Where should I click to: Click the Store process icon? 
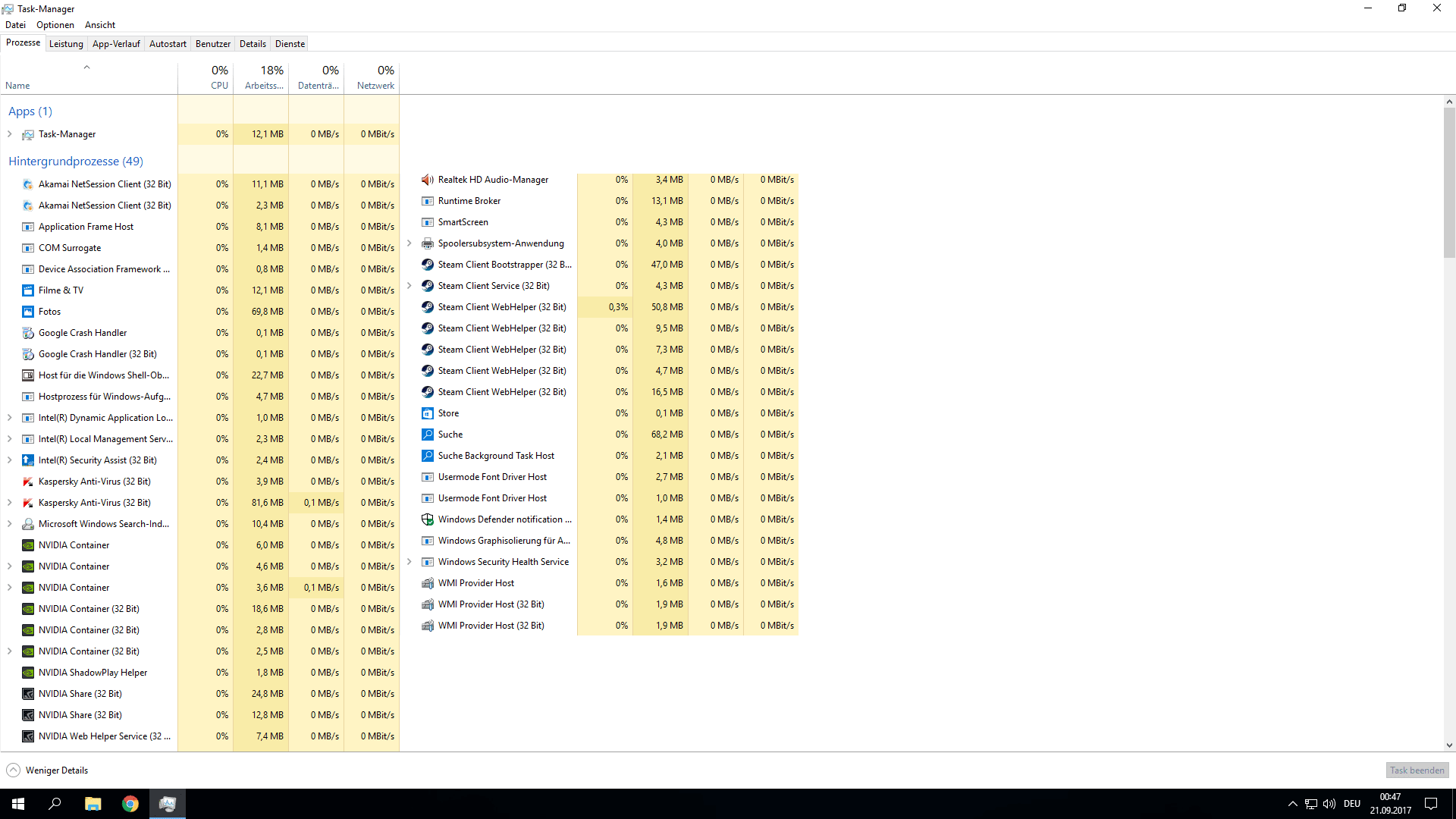(x=428, y=413)
